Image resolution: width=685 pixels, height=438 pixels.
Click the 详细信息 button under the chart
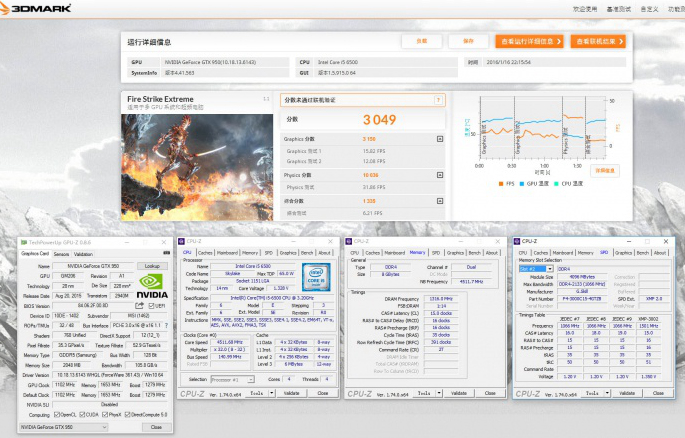tap(605, 171)
